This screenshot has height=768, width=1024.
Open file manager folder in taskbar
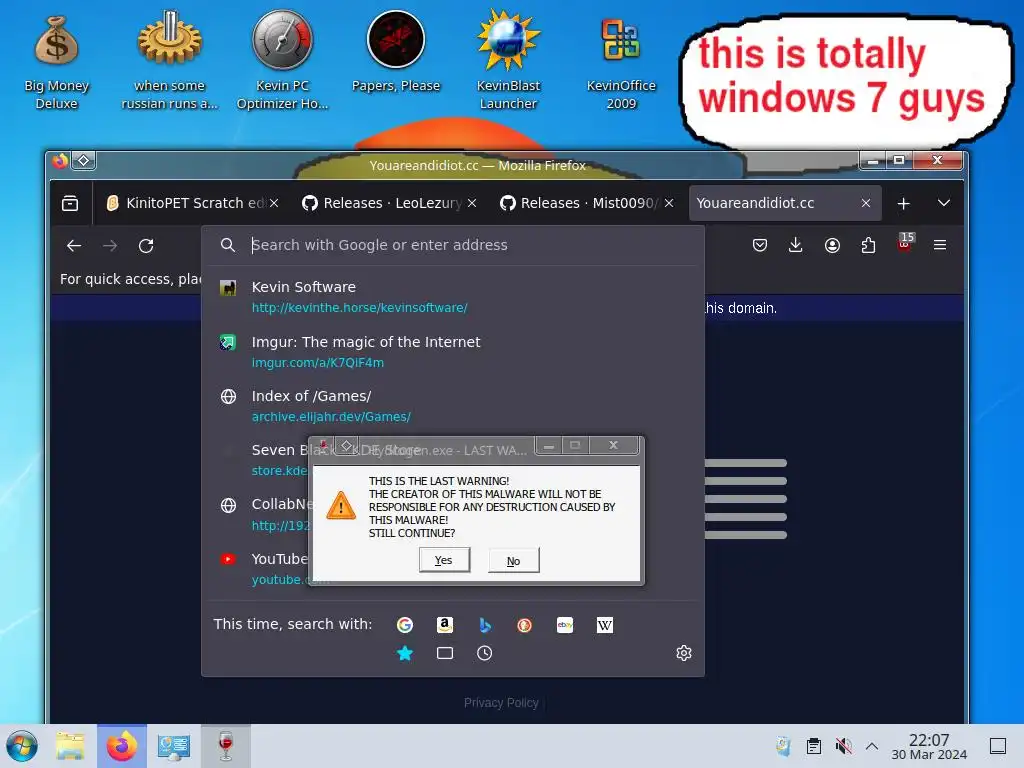click(x=71, y=746)
